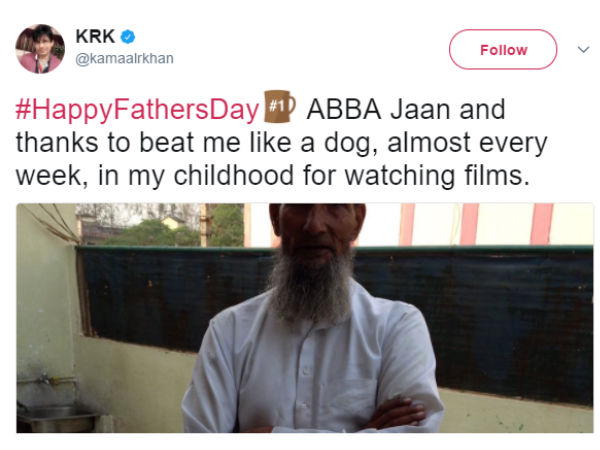Click the #1 mug emoji
The width and height of the screenshot is (600, 450).
(x=279, y=105)
